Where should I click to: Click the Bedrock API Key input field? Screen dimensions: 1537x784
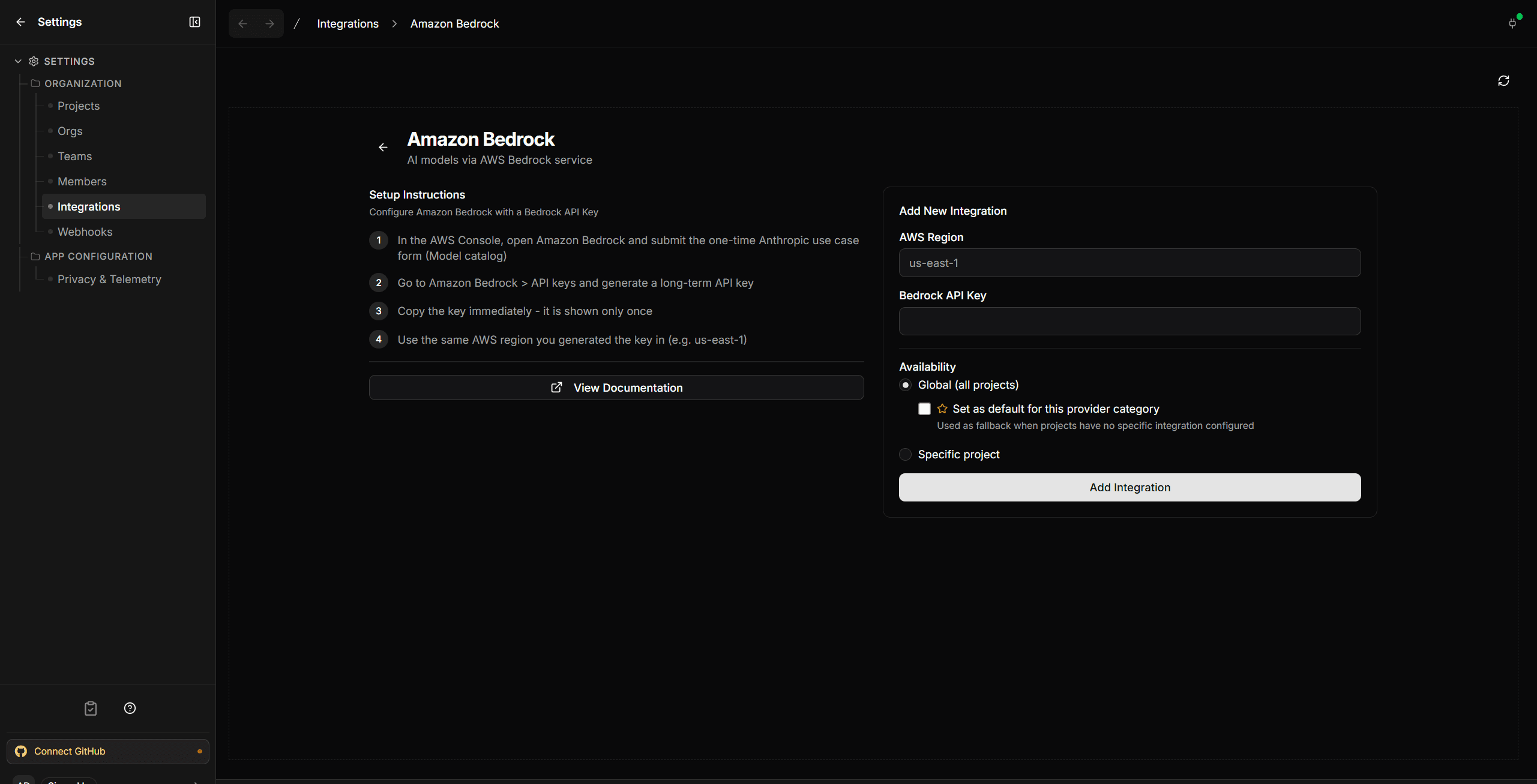(1129, 322)
